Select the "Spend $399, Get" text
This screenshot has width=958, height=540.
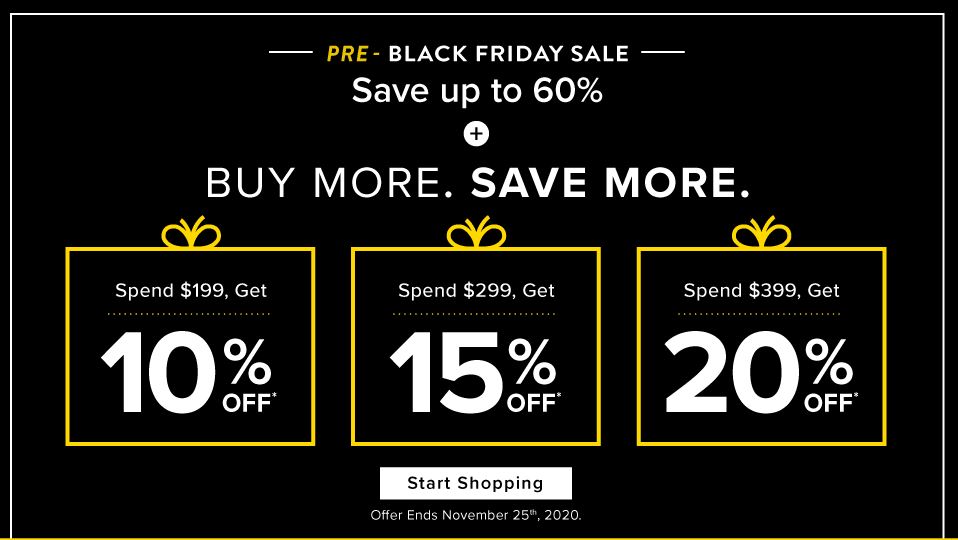[761, 291]
